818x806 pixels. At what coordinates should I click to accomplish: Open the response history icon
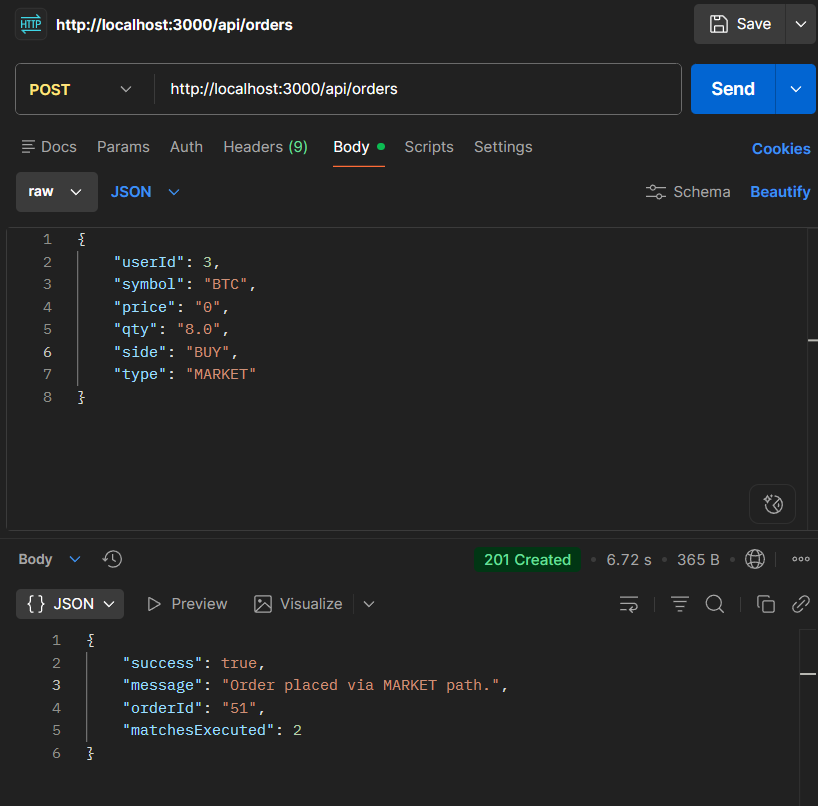coord(112,559)
